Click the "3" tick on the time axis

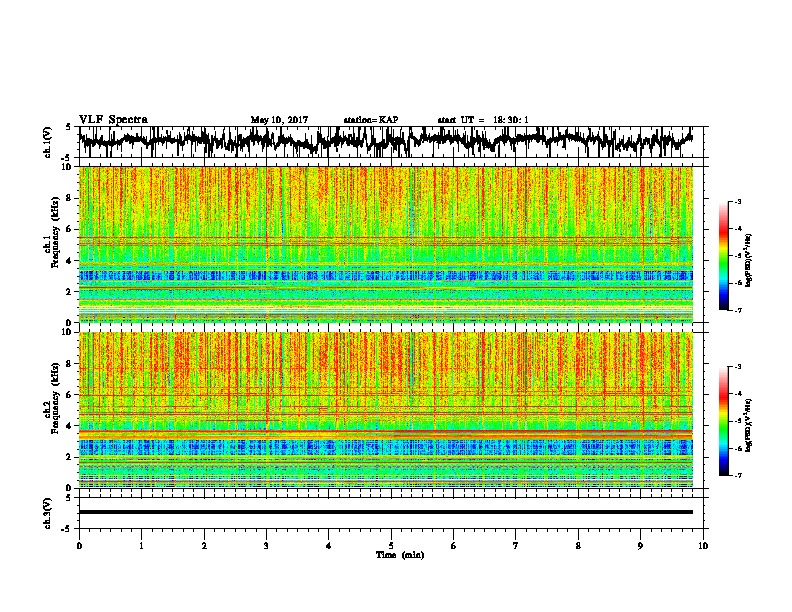point(266,545)
